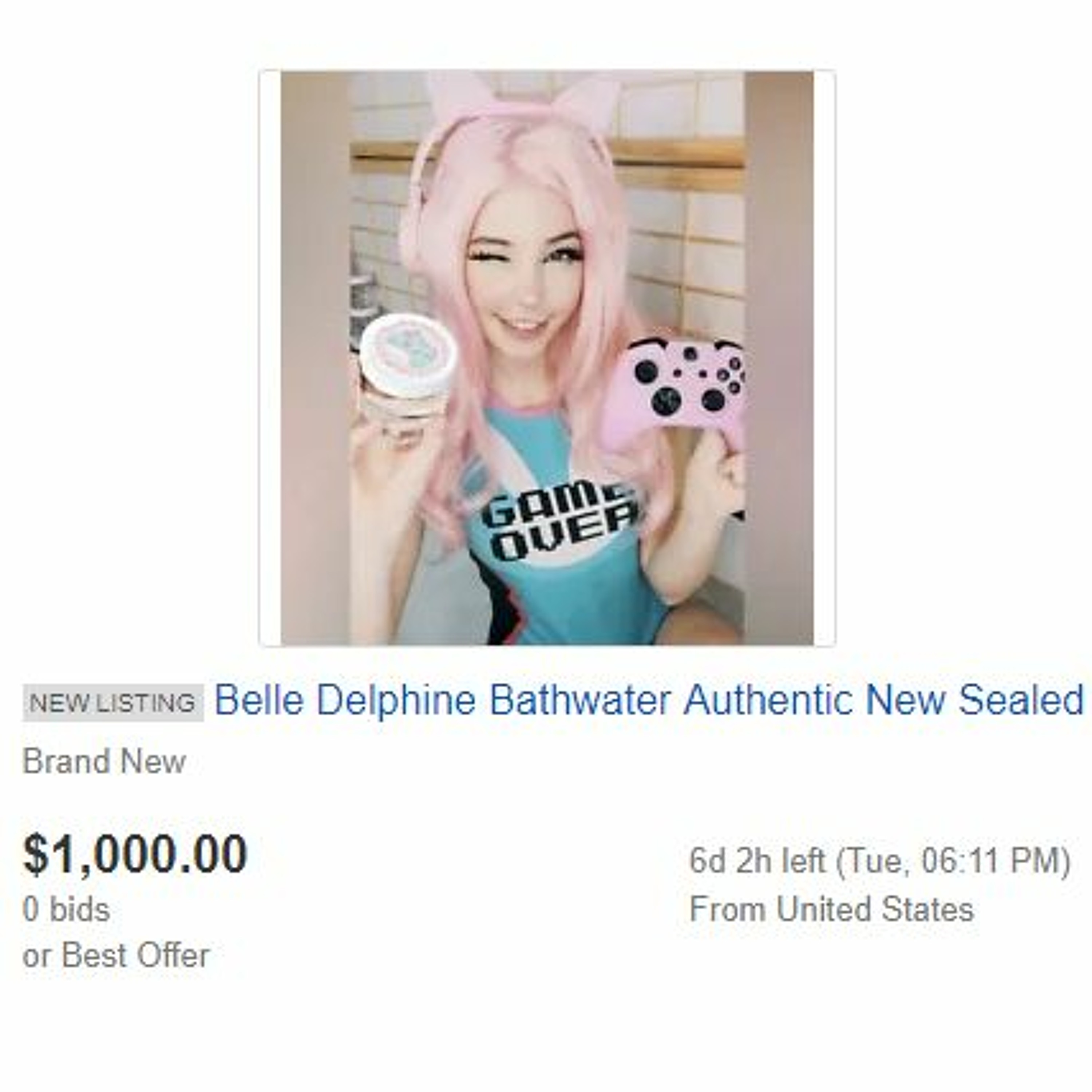Click the word Delphine in the title
The width and height of the screenshot is (1092, 1092).
point(396,700)
